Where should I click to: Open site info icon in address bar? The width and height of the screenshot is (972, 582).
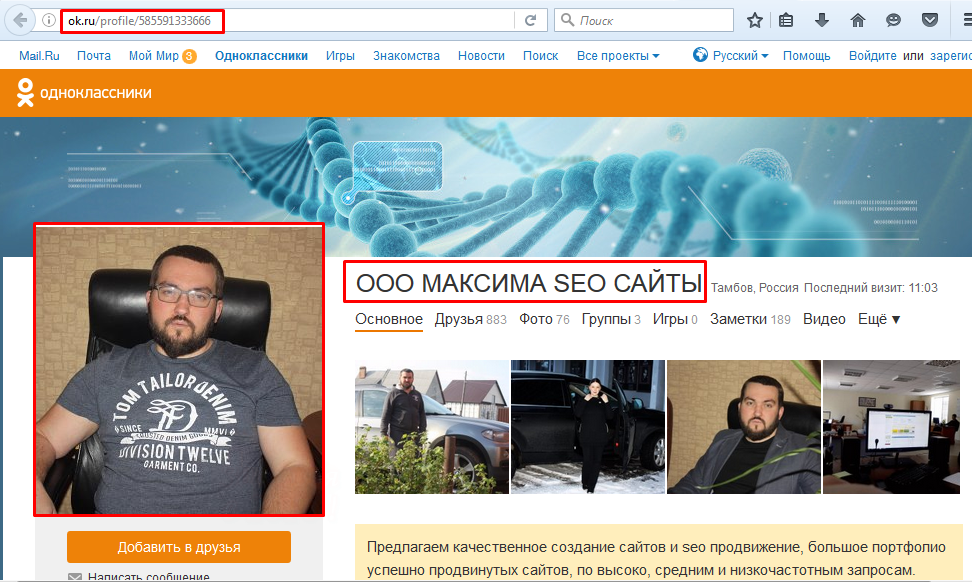point(48,20)
